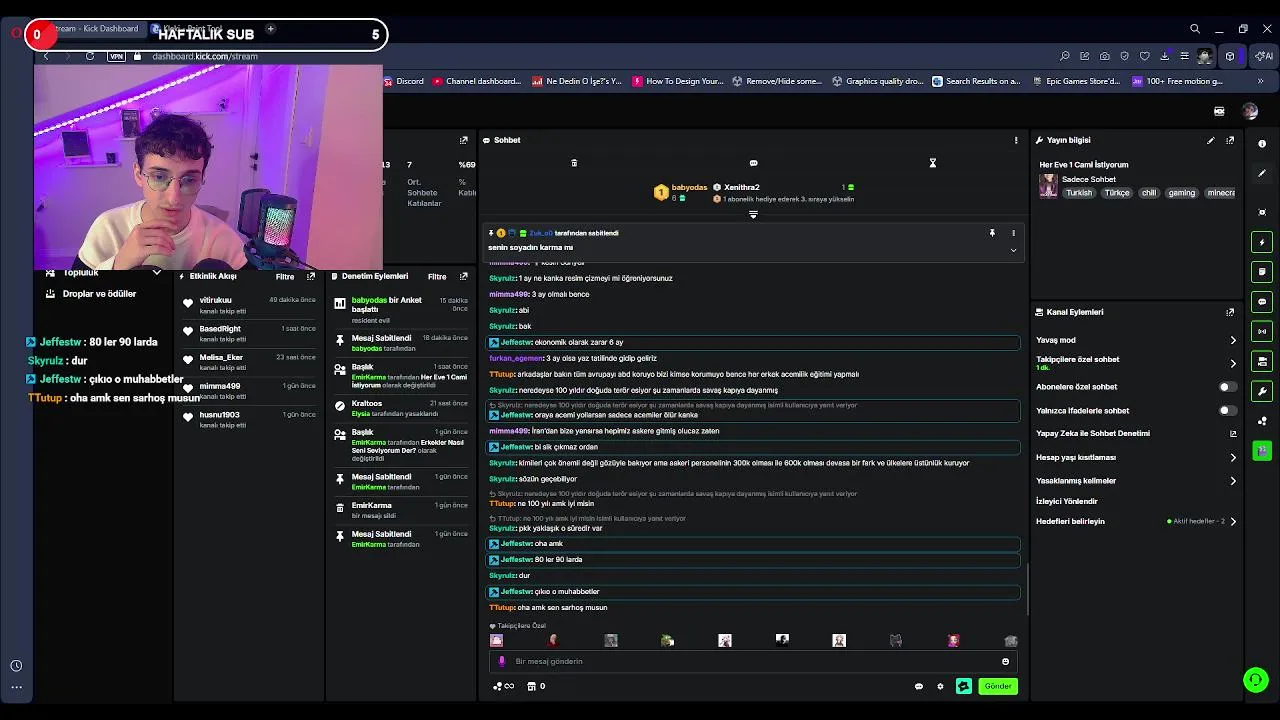
Task: Click the gaming tag chip
Action: (1182, 193)
